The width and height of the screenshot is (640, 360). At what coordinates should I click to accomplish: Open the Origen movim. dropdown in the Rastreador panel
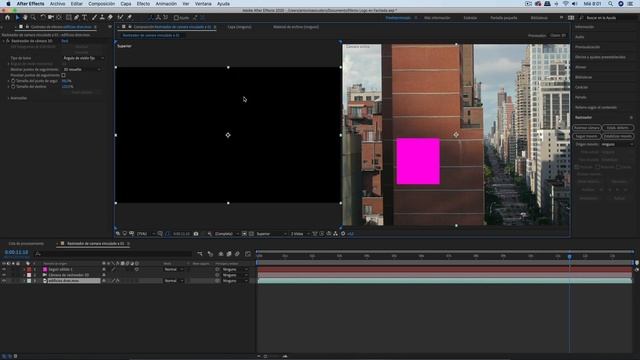click(x=617, y=144)
